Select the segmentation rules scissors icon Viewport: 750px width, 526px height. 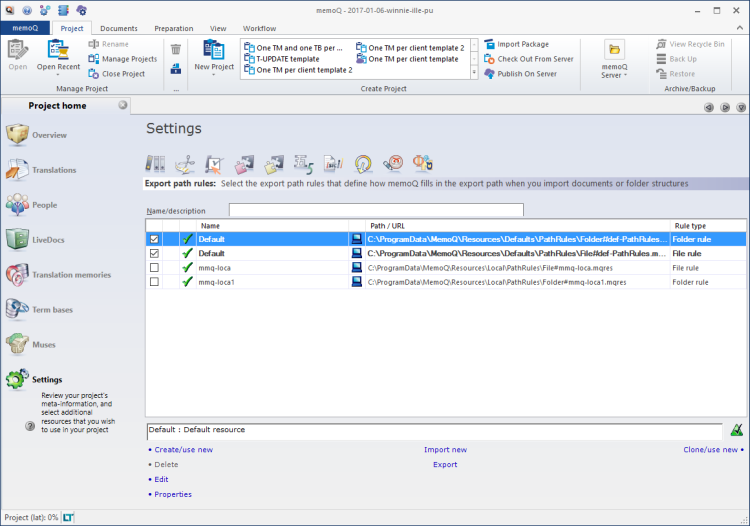coord(184,164)
